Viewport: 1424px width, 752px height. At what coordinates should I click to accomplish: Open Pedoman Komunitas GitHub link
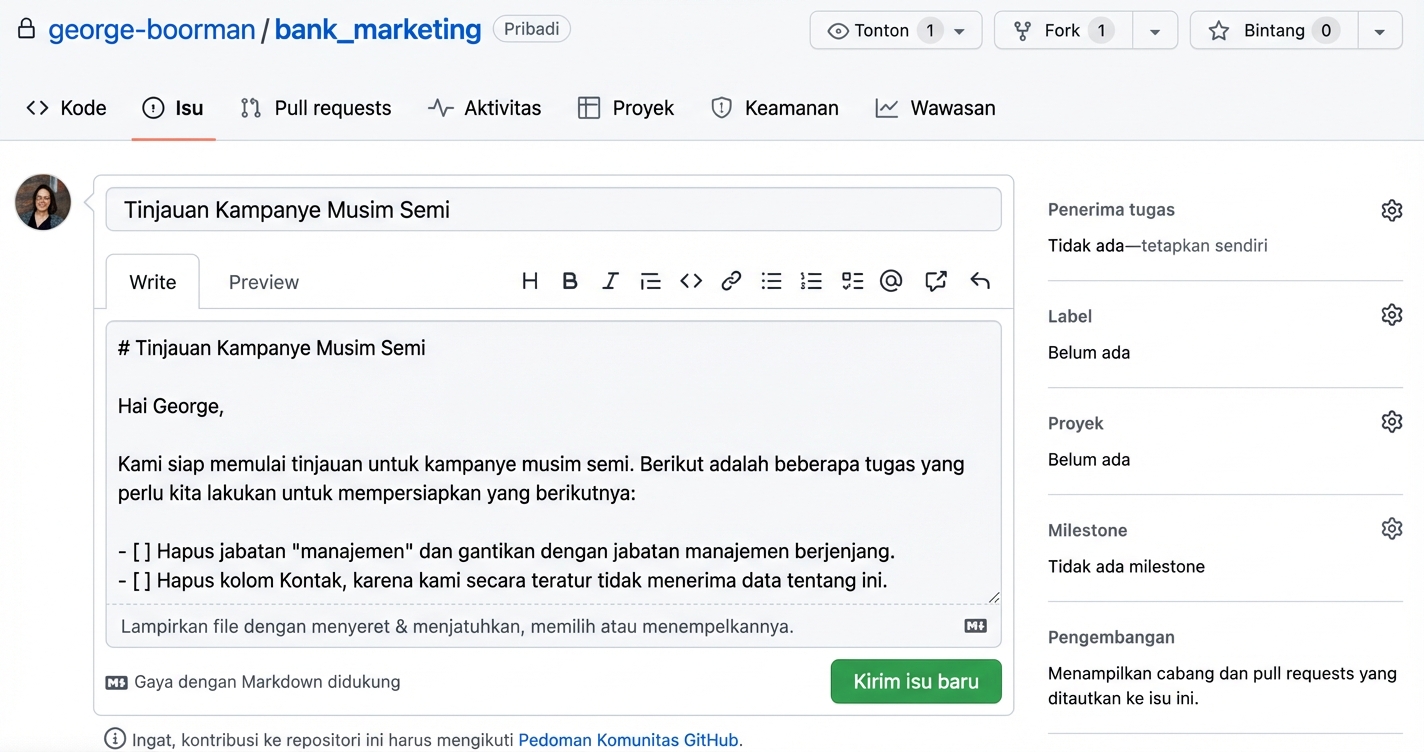(x=628, y=740)
